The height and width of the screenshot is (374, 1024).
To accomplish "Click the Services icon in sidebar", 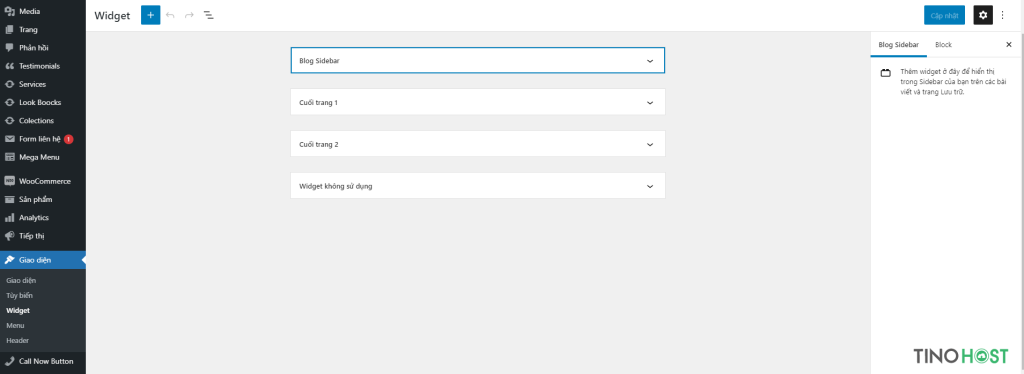I will (9, 84).
